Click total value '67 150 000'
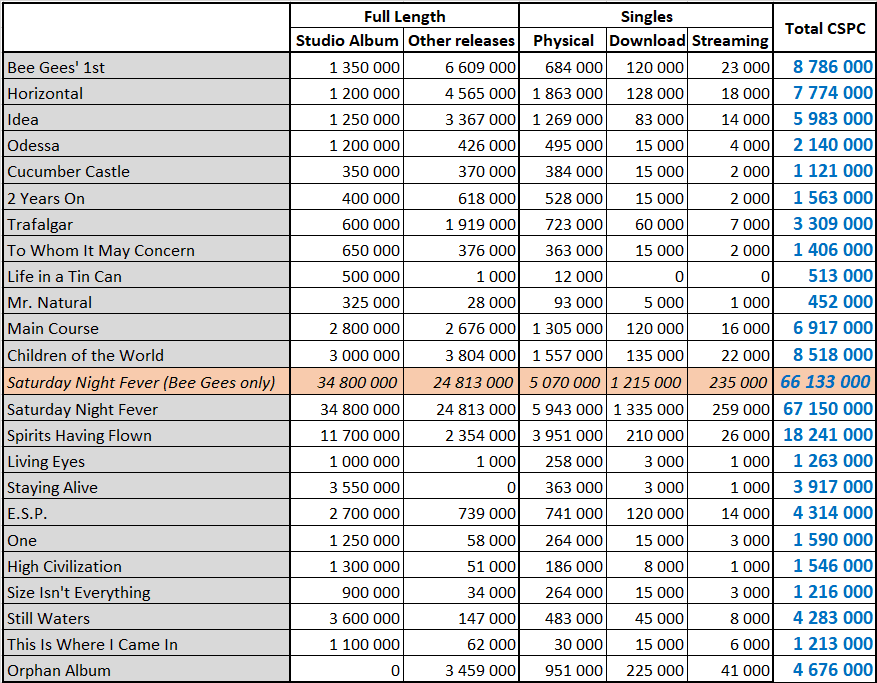Viewport: 877px width, 683px height. tap(828, 408)
